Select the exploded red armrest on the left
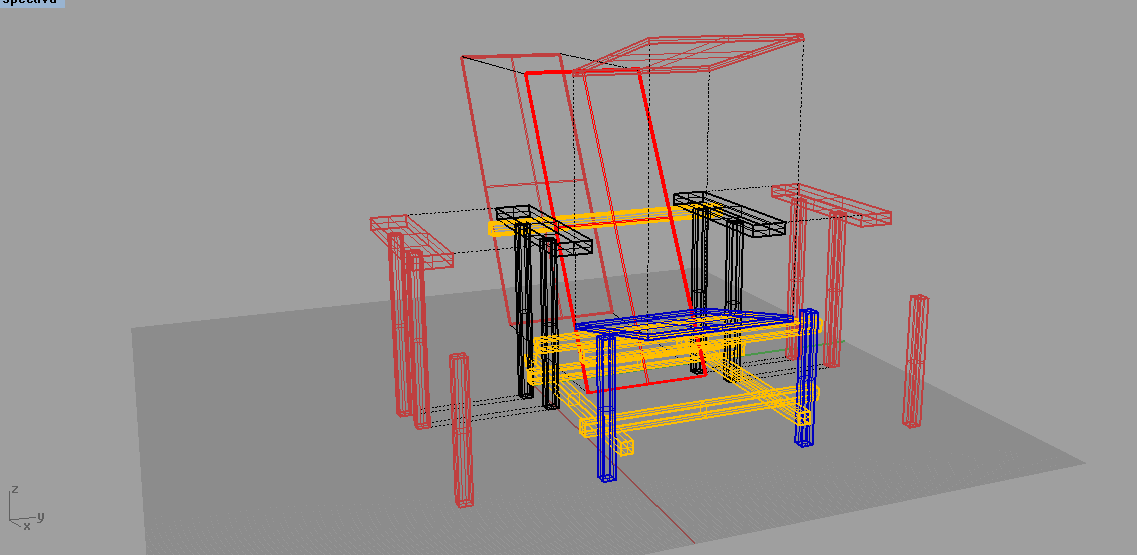Screen dimensions: 1137x555 point(411,242)
